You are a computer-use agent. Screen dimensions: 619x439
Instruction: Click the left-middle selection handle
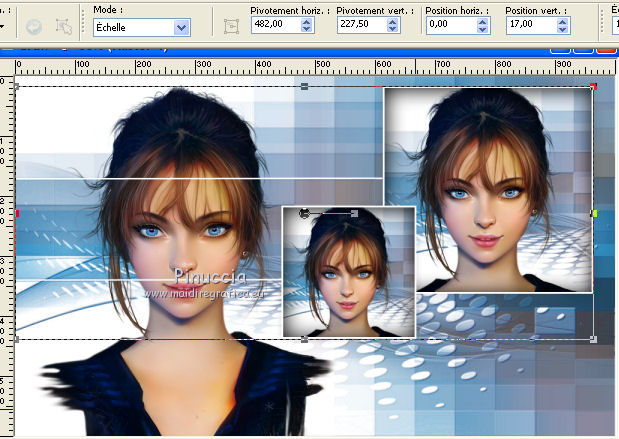pyautogui.click(x=17, y=214)
